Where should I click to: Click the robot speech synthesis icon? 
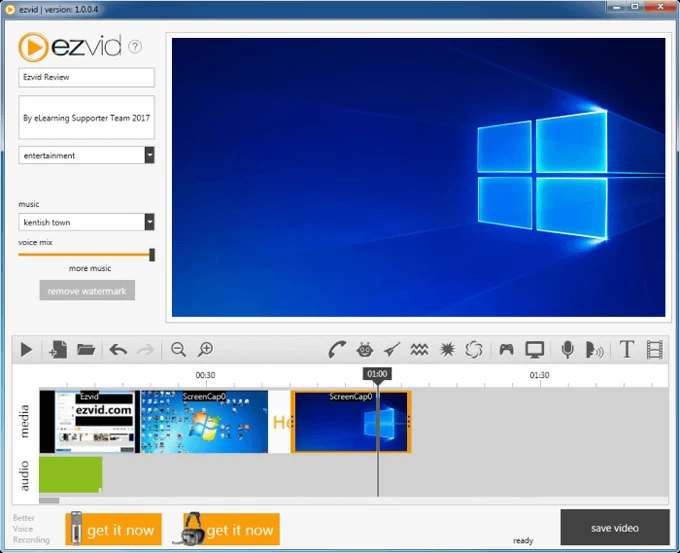point(365,349)
